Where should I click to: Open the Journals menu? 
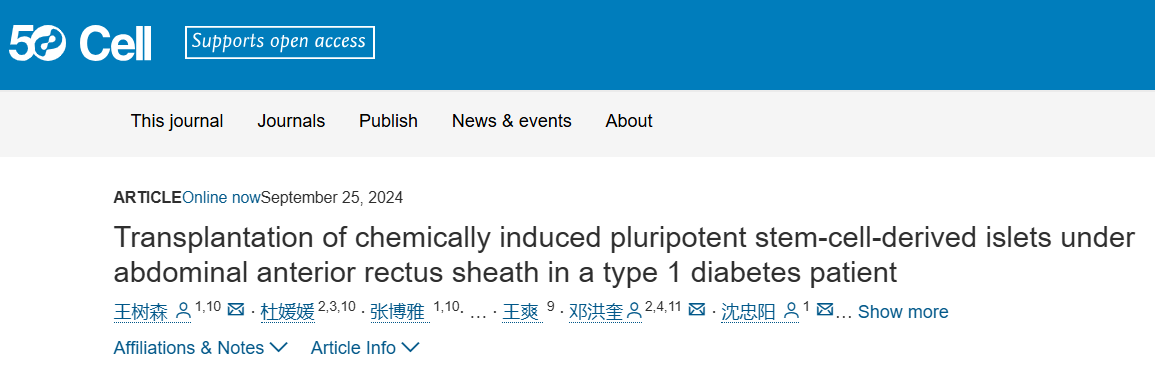pos(291,121)
